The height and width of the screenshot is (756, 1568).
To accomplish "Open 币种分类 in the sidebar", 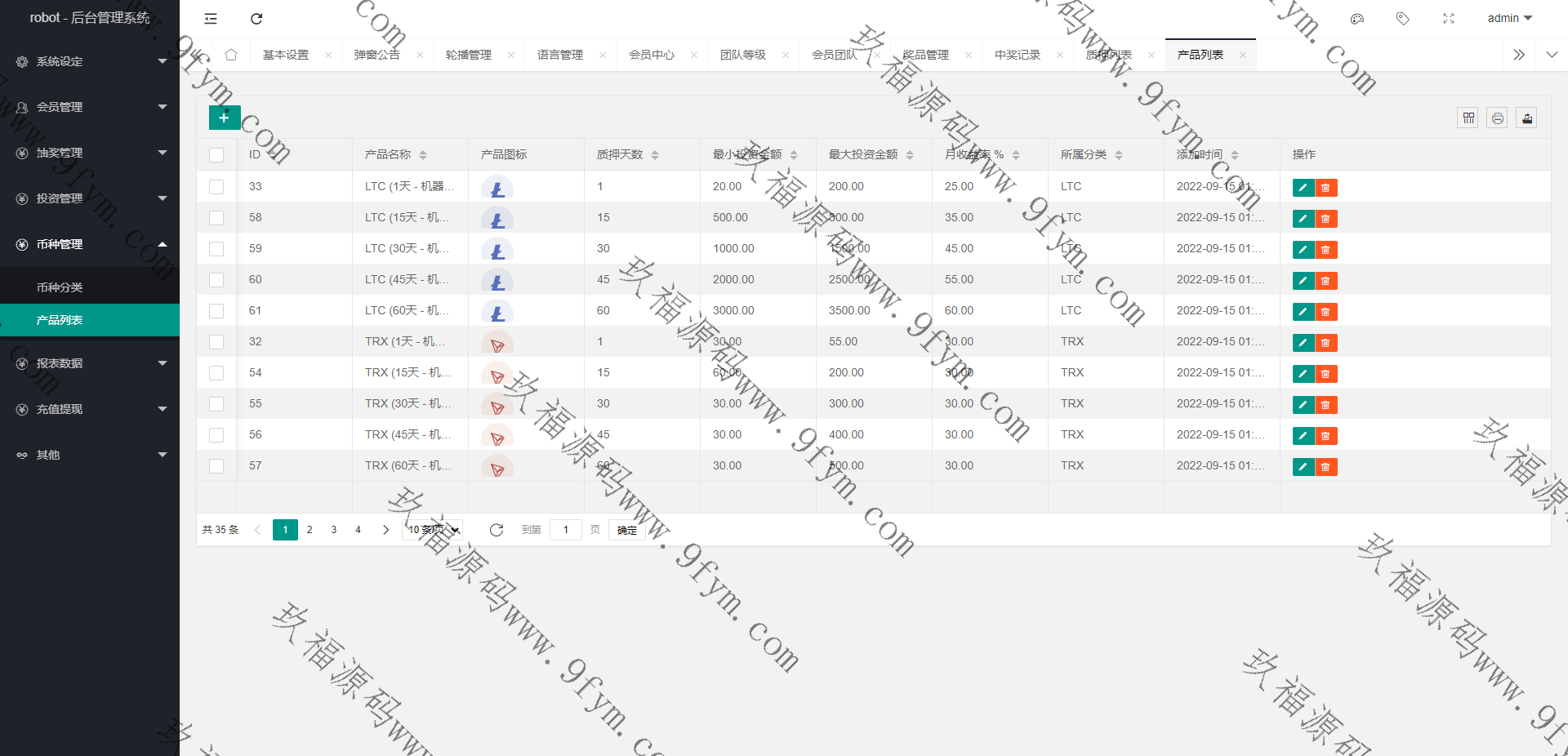I will pos(60,287).
